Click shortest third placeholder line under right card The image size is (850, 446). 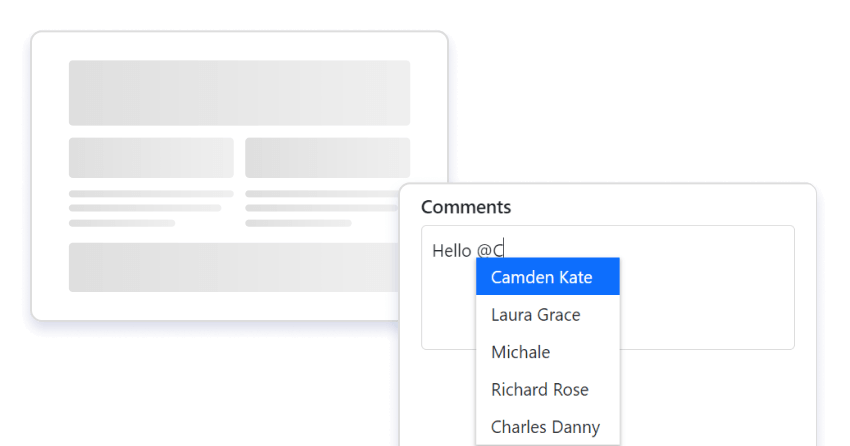coord(298,223)
